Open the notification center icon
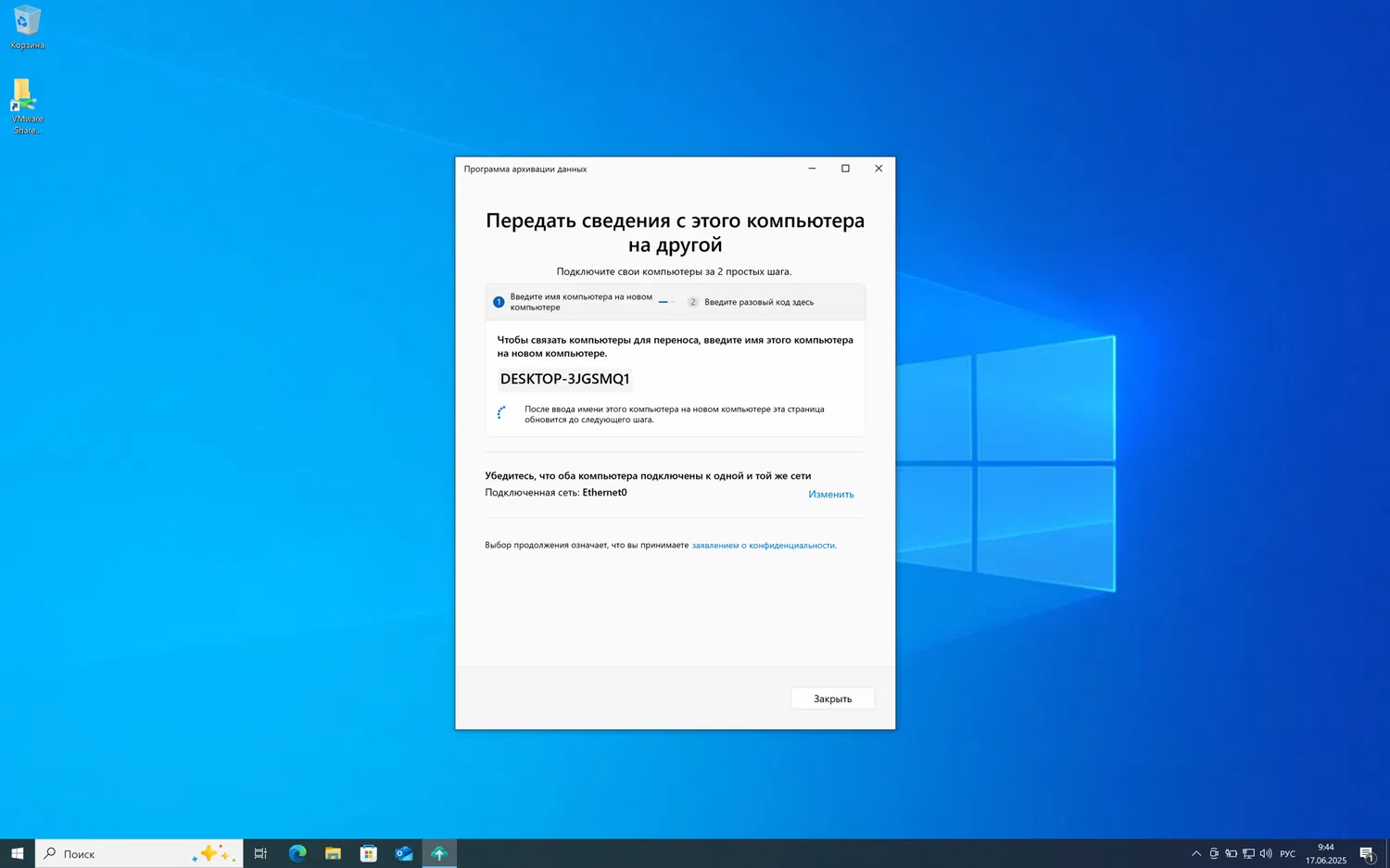1390x868 pixels. 1368,853
